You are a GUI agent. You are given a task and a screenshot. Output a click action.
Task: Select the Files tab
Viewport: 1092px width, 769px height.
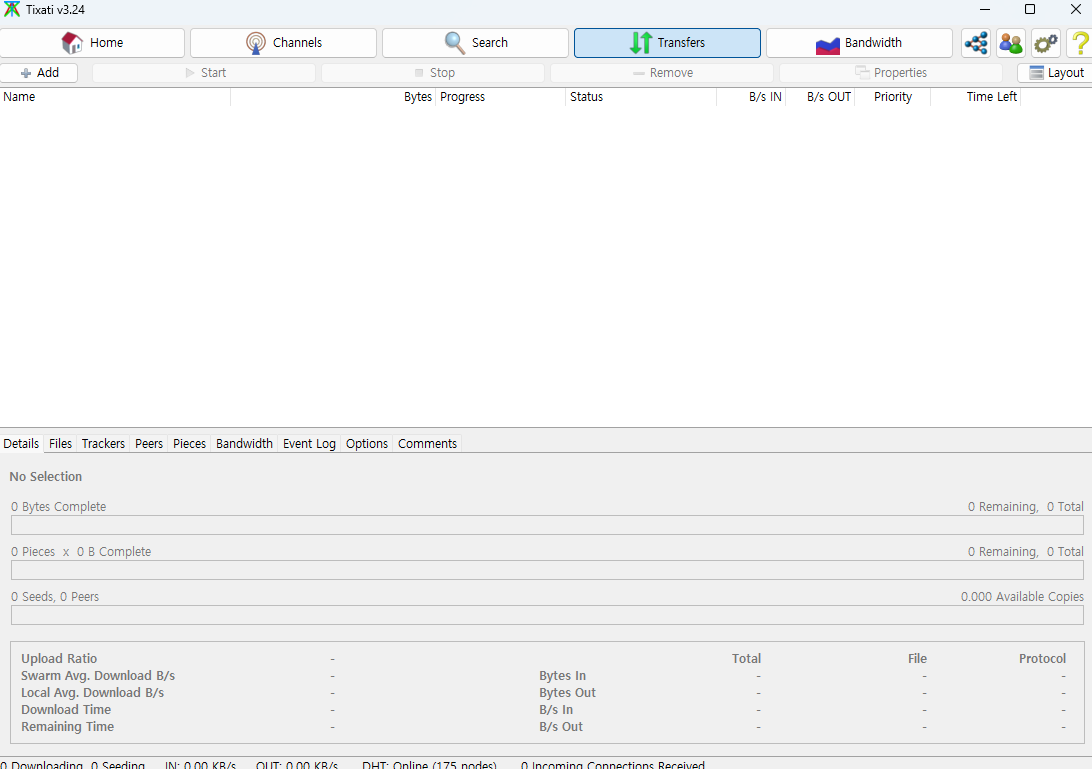point(60,444)
